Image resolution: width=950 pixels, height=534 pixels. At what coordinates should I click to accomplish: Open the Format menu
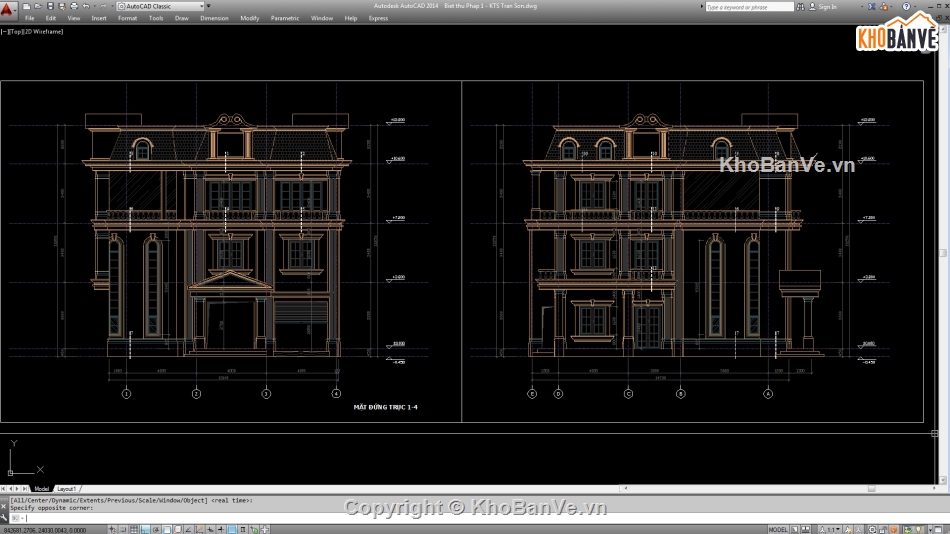pyautogui.click(x=127, y=18)
